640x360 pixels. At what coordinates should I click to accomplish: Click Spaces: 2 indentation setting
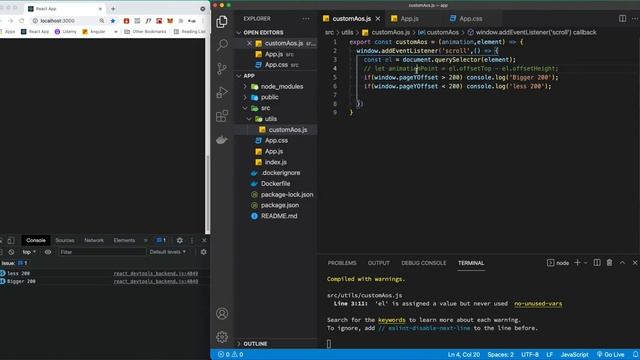tap(500, 354)
